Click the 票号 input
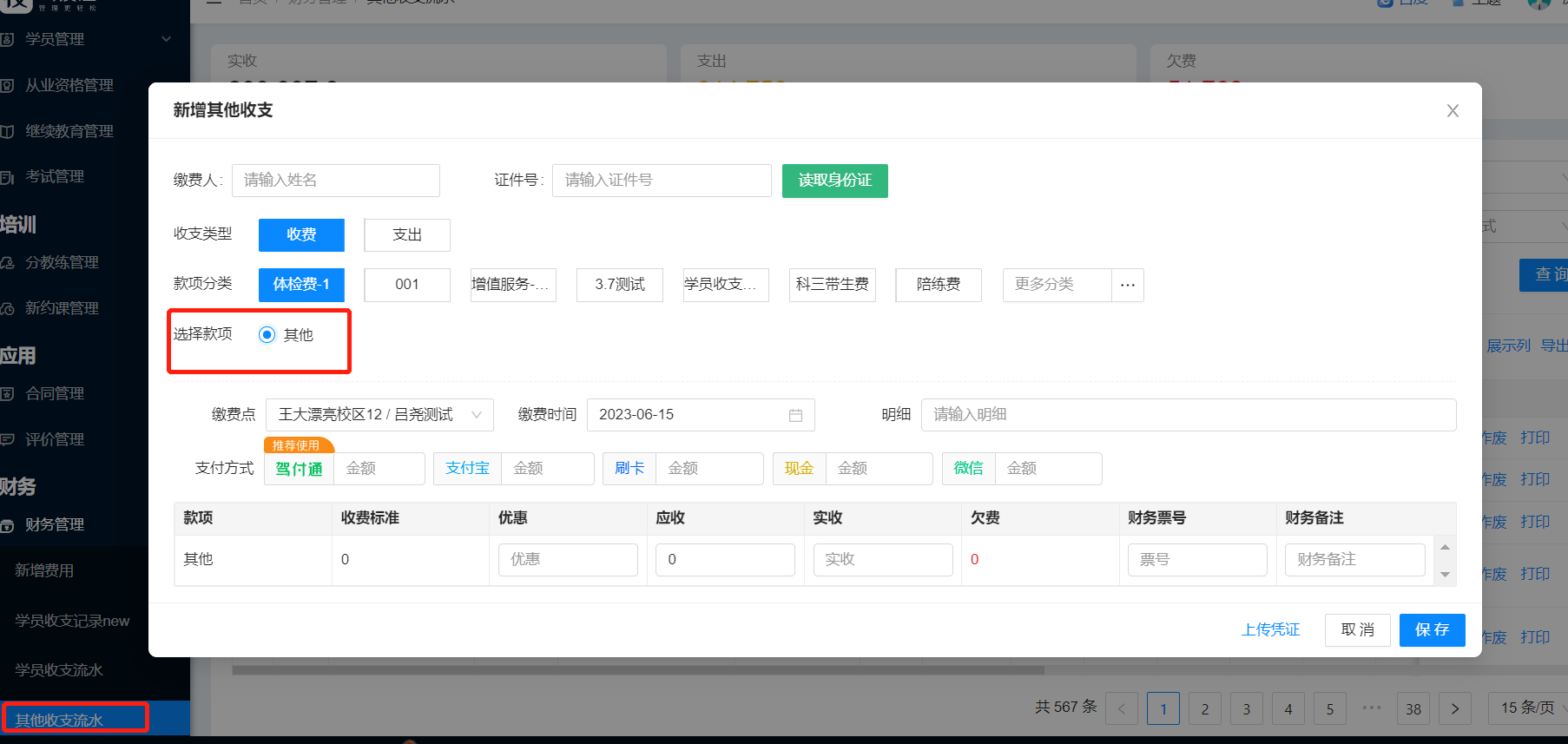This screenshot has width=1568, height=744. 1197,560
